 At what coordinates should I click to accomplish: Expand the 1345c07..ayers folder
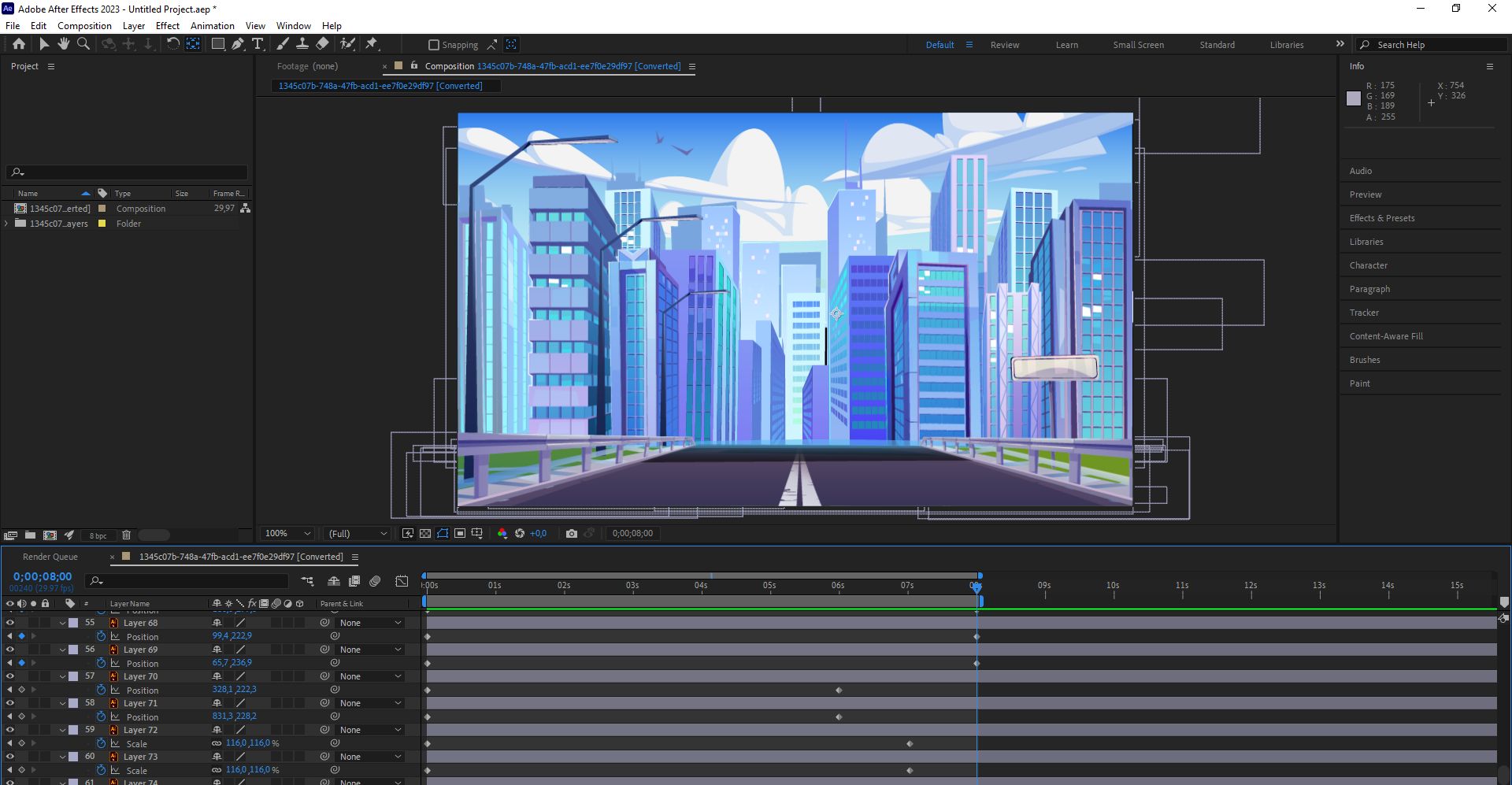[x=6, y=224]
